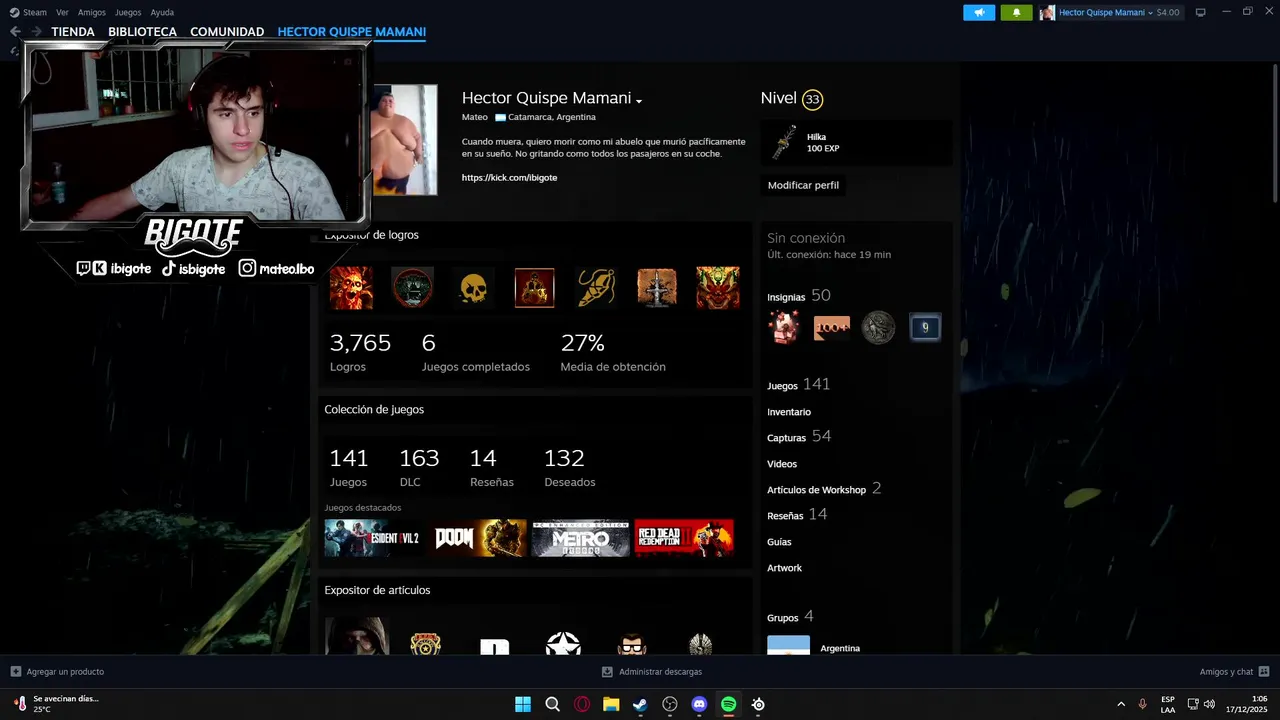
Task: Click the 6 Juegos completados stat
Action: coord(476,353)
